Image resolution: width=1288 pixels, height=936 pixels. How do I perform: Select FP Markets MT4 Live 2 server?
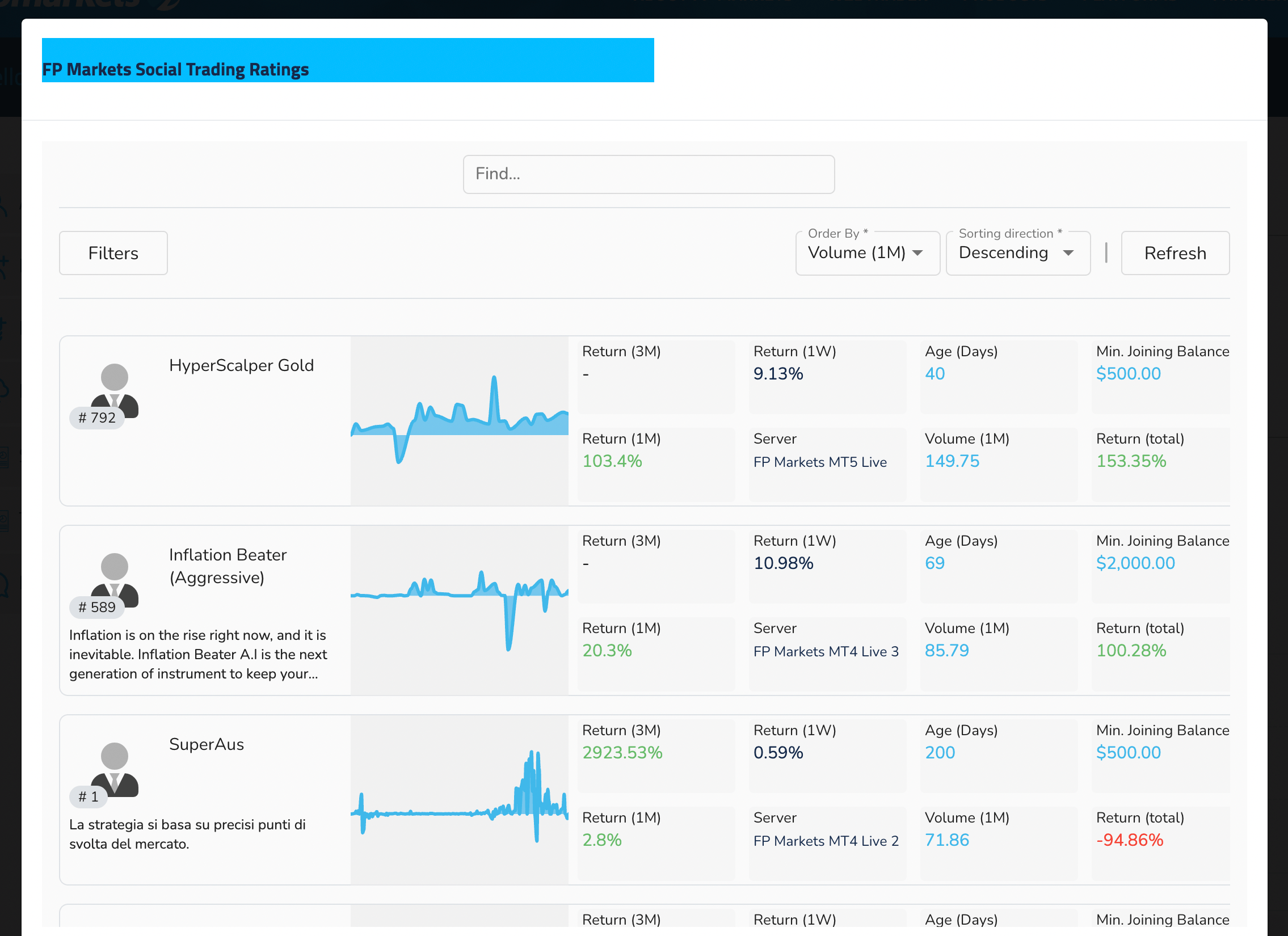coord(826,841)
